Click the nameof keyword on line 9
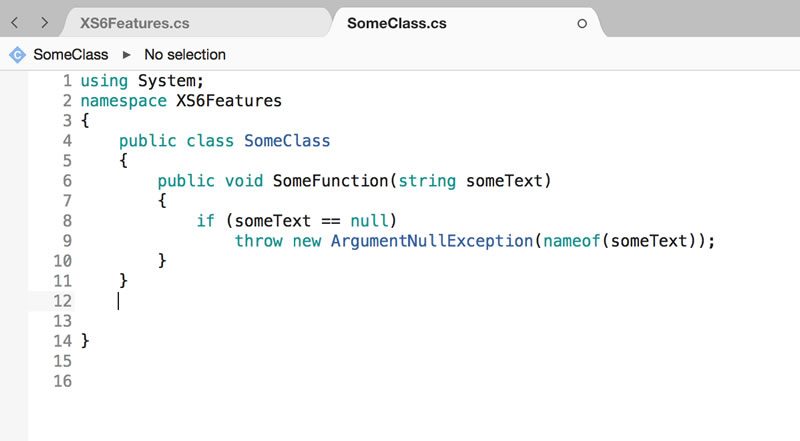 pos(571,241)
